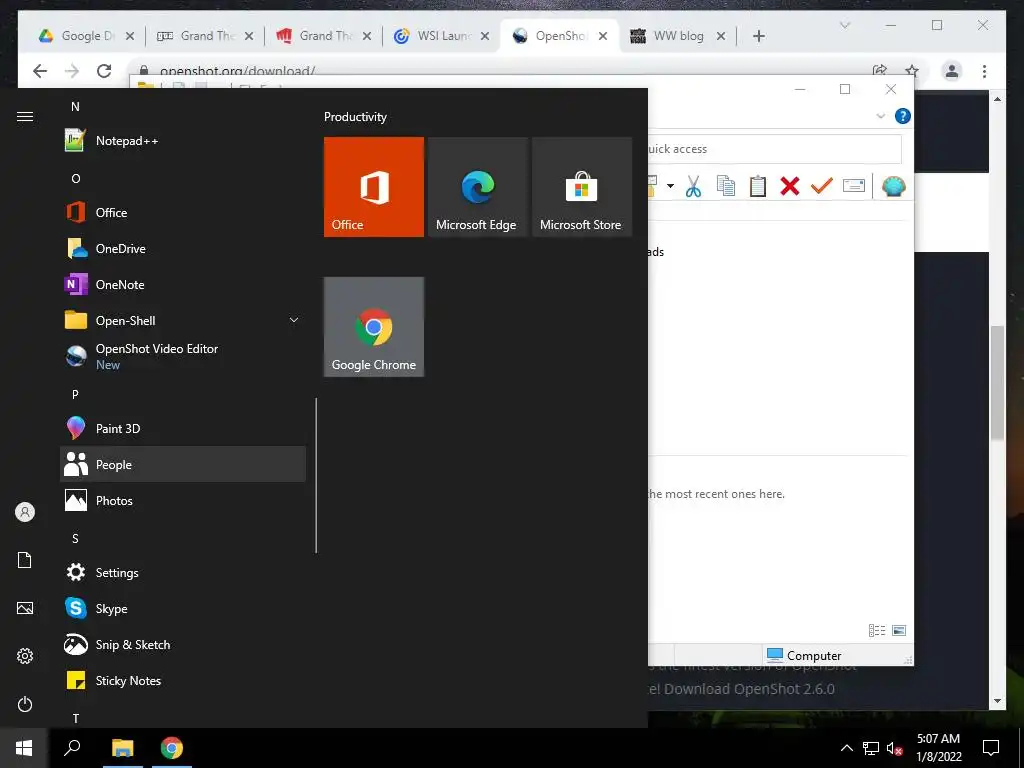
Task: Click the red X Delete icon in Explorer
Action: (790, 186)
